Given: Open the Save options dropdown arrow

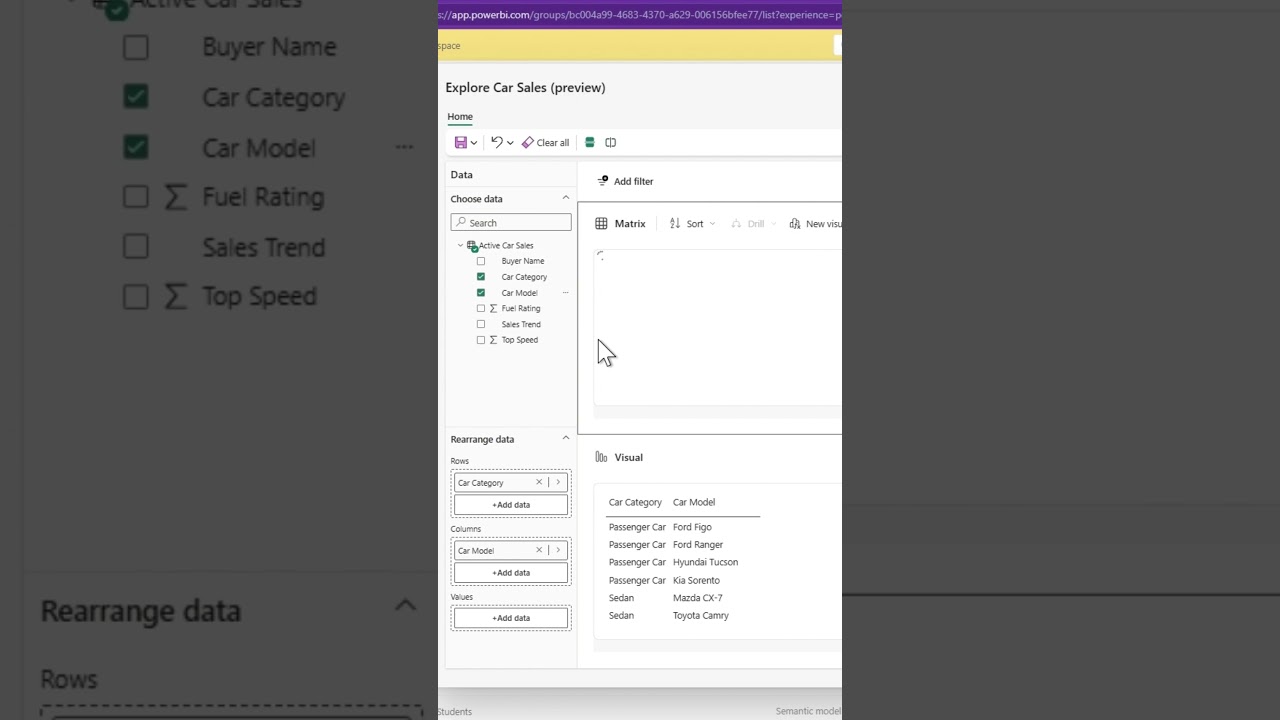Looking at the screenshot, I should 474,143.
